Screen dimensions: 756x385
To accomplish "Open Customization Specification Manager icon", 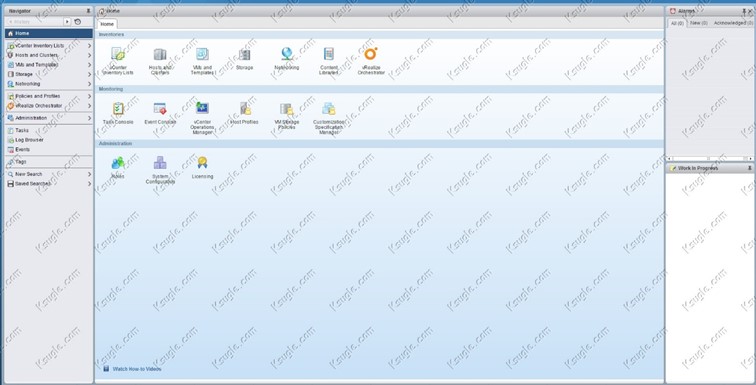I will click(329, 108).
